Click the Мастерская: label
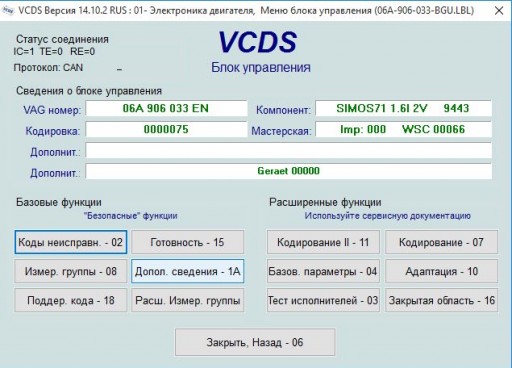 (281, 131)
